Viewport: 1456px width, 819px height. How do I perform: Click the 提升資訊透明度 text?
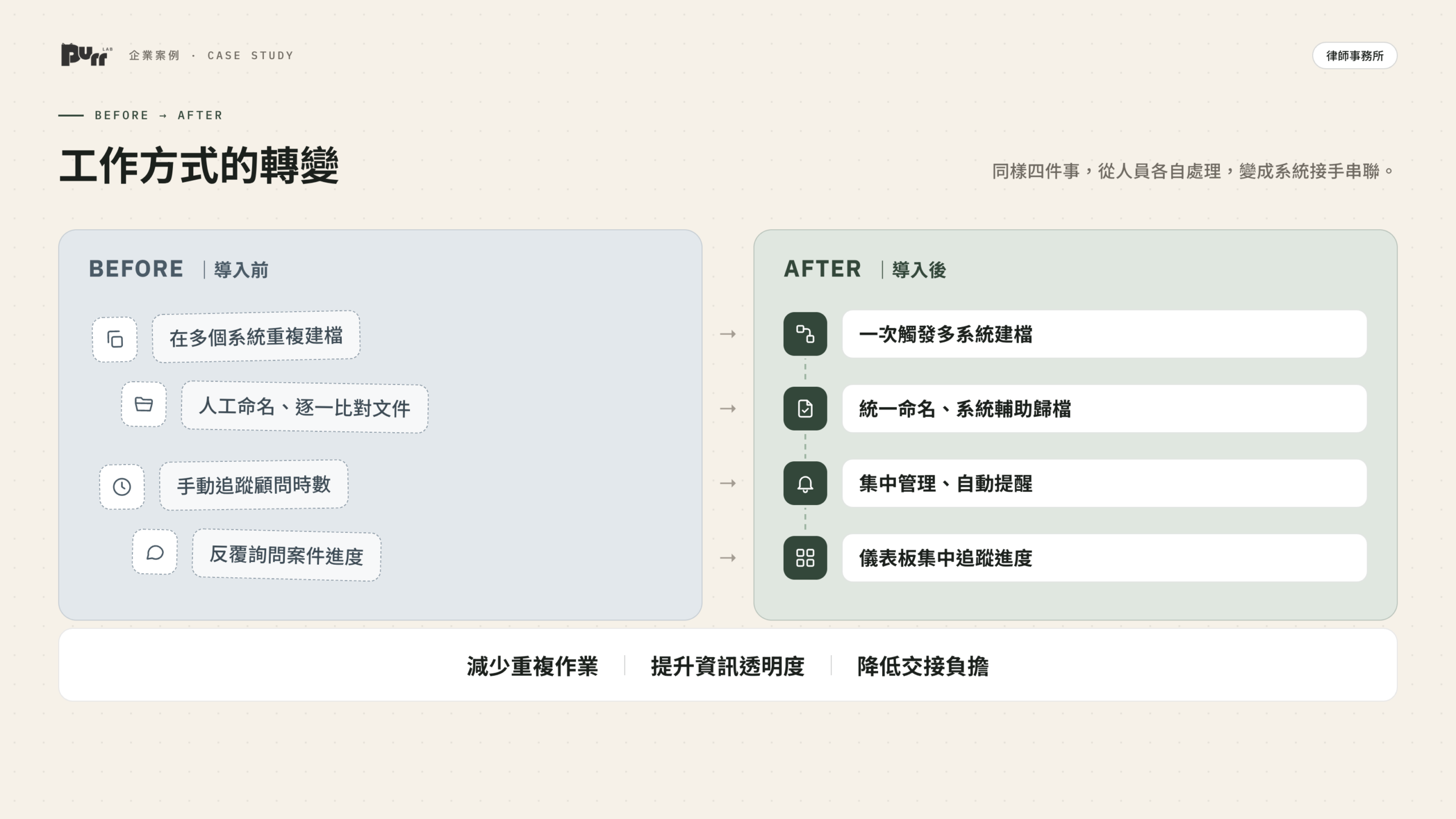click(727, 666)
